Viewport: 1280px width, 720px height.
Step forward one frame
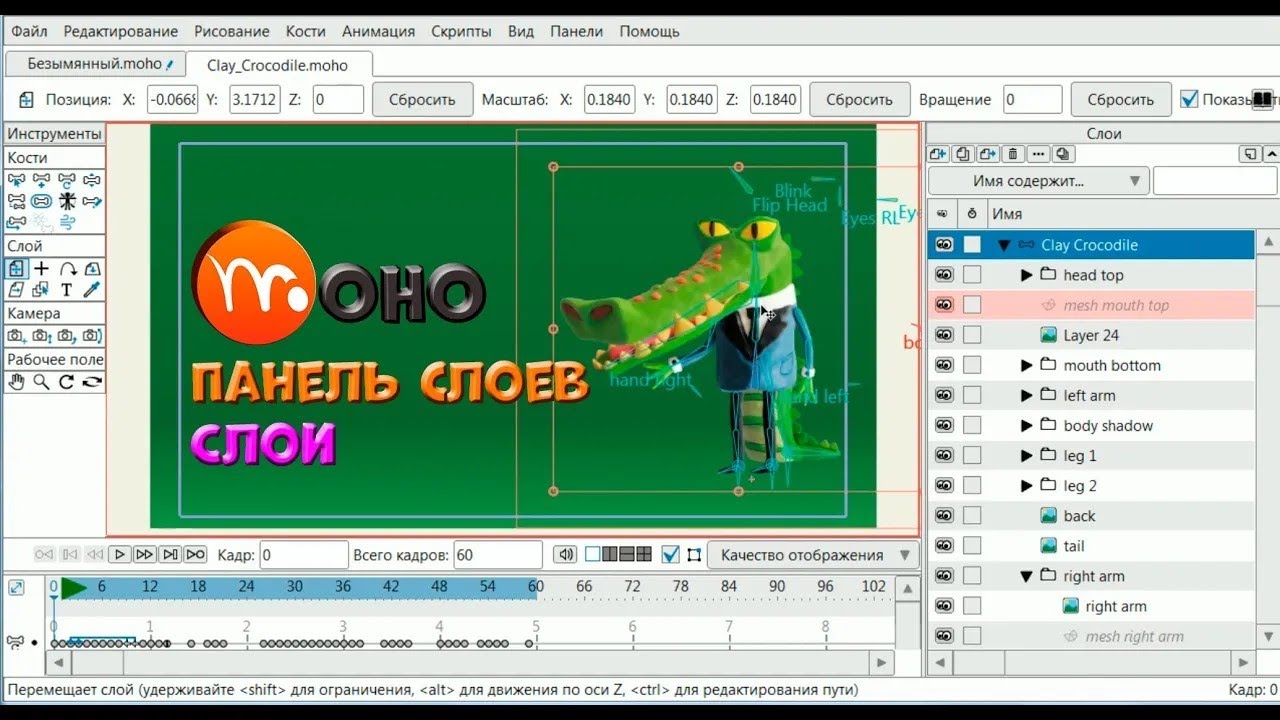(x=145, y=554)
